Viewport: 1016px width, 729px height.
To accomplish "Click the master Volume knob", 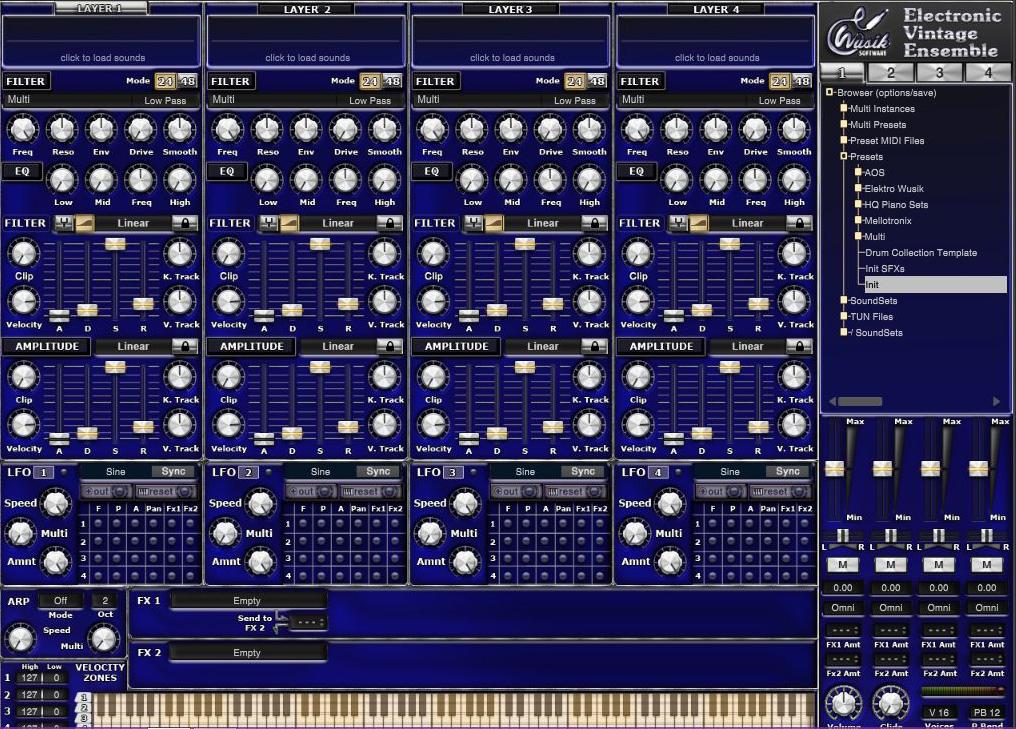I will (x=844, y=704).
